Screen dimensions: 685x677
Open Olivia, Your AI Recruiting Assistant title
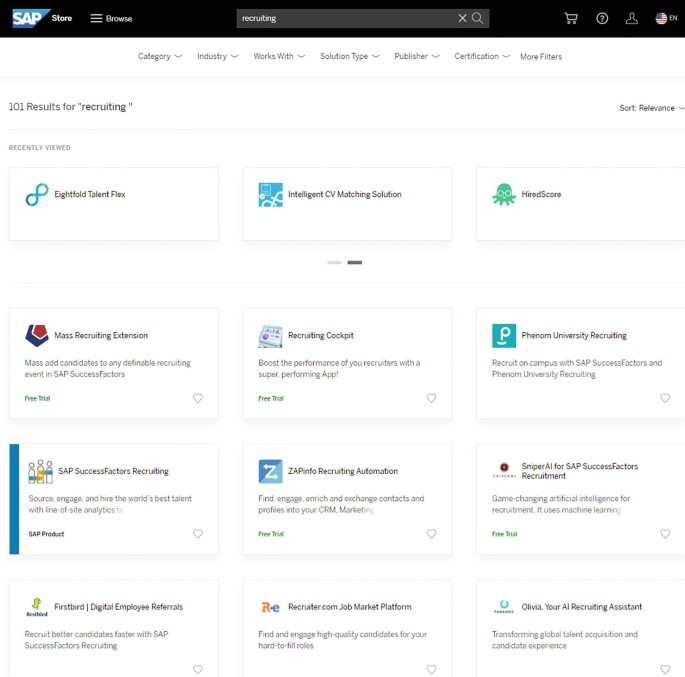581,607
